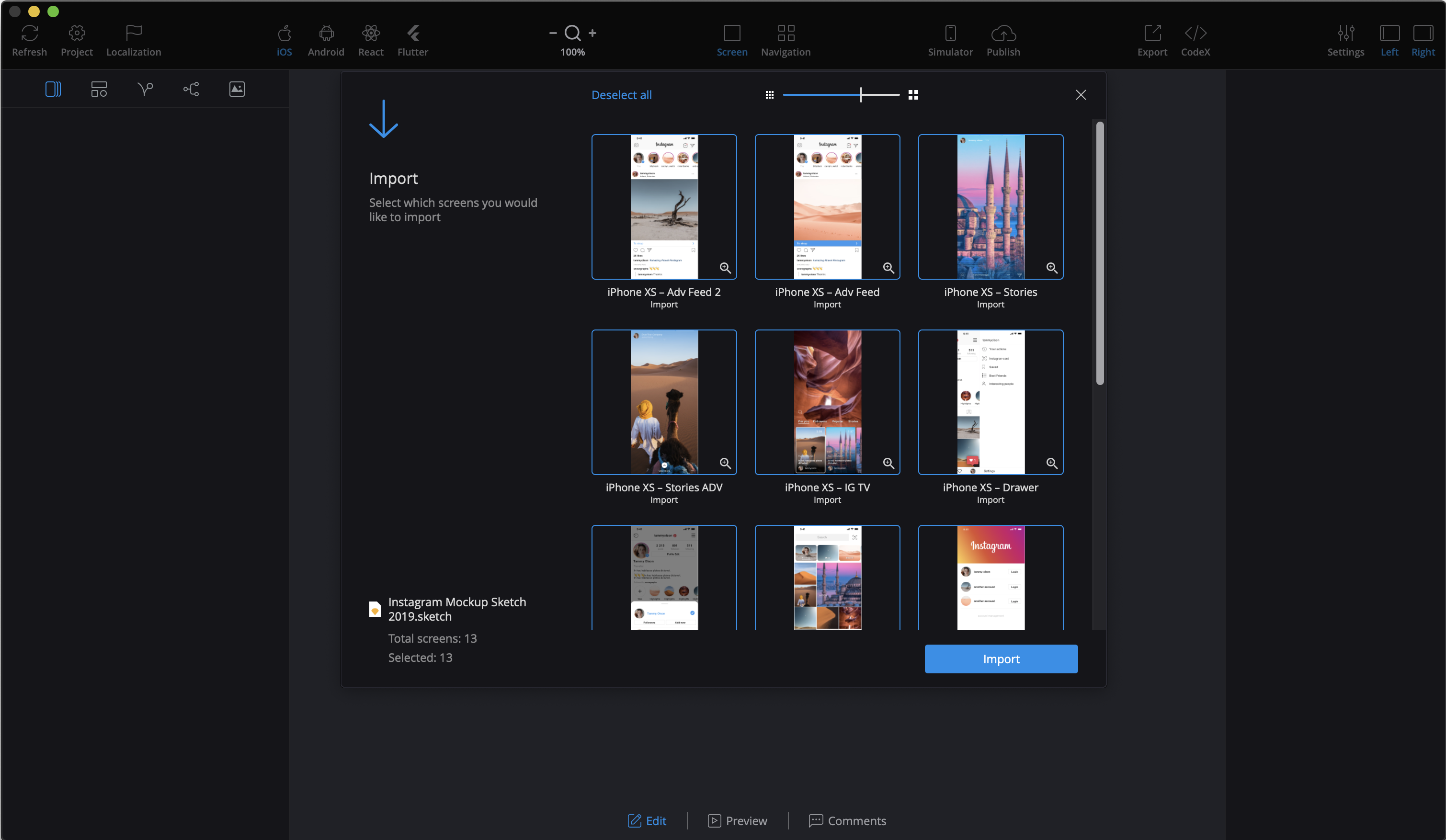Click the Deselect all link
The height and width of the screenshot is (840, 1446).
pyautogui.click(x=621, y=95)
